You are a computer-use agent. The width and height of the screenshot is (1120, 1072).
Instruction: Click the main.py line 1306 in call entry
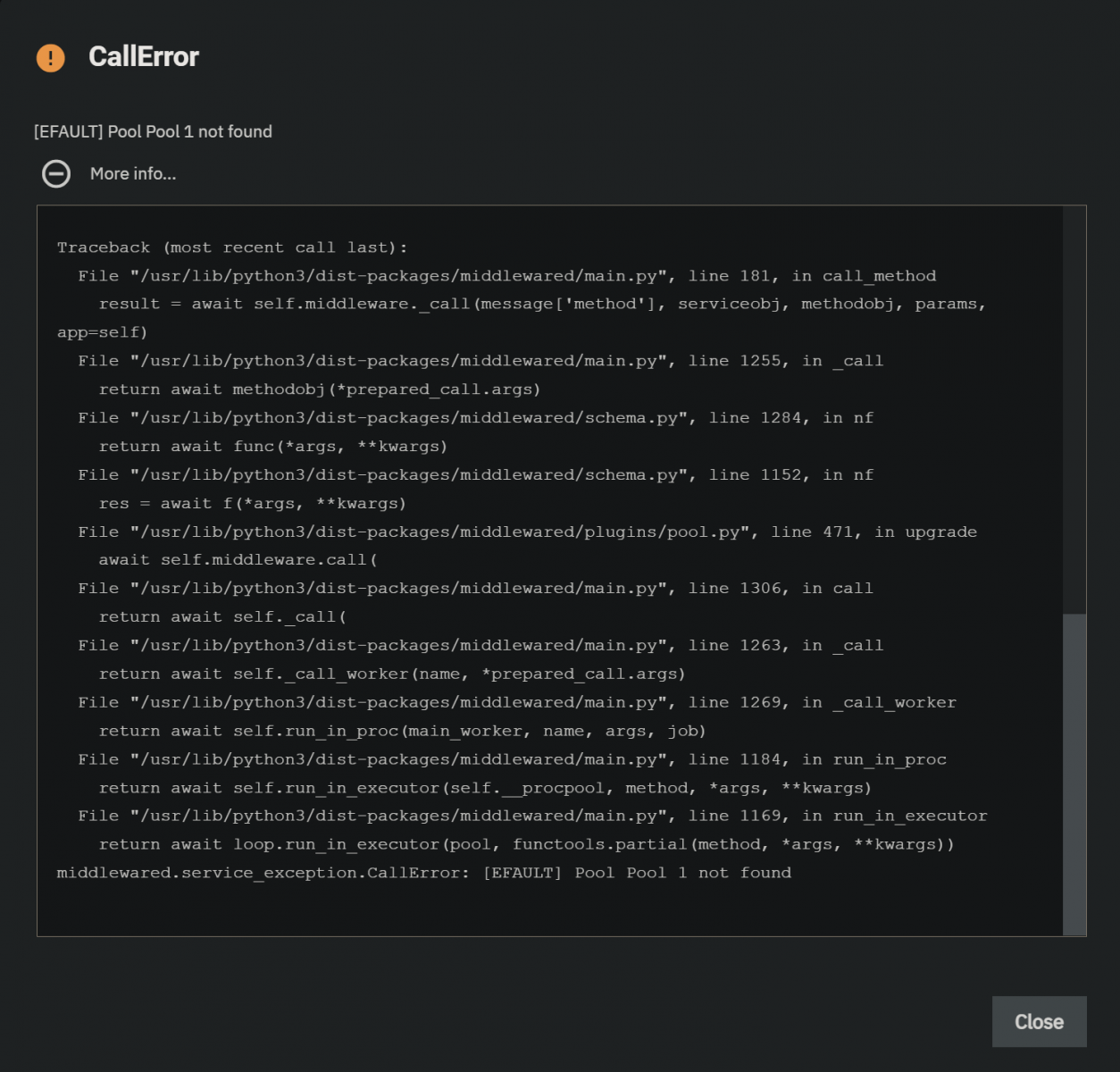point(475,589)
